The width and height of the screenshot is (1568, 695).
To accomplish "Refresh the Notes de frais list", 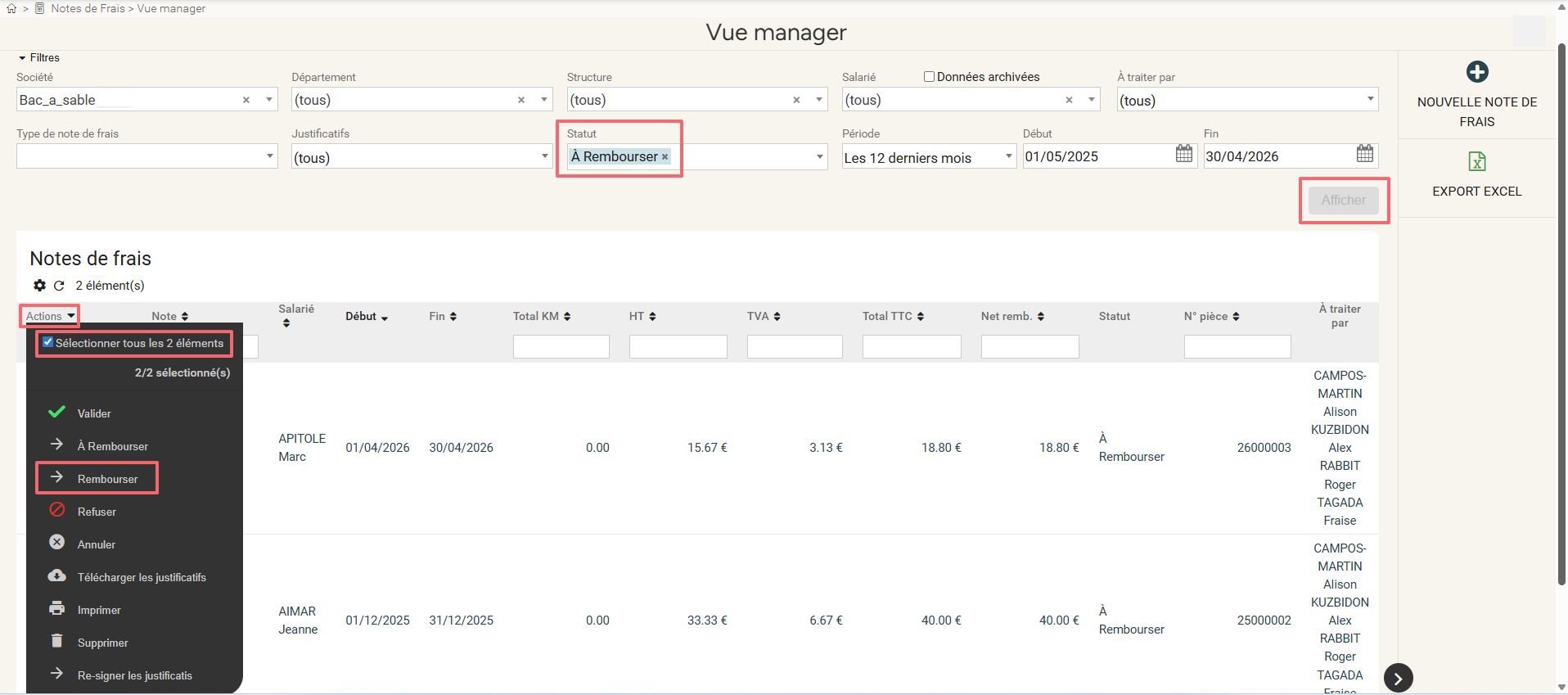I will click(59, 286).
